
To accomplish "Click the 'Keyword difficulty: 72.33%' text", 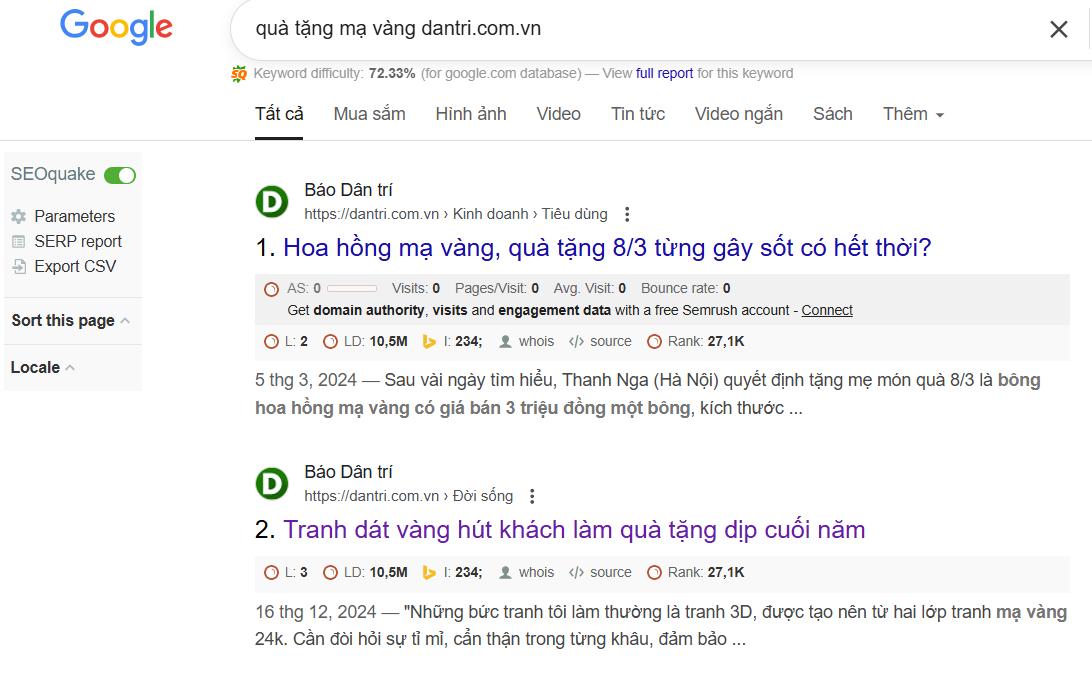I will 334,73.
